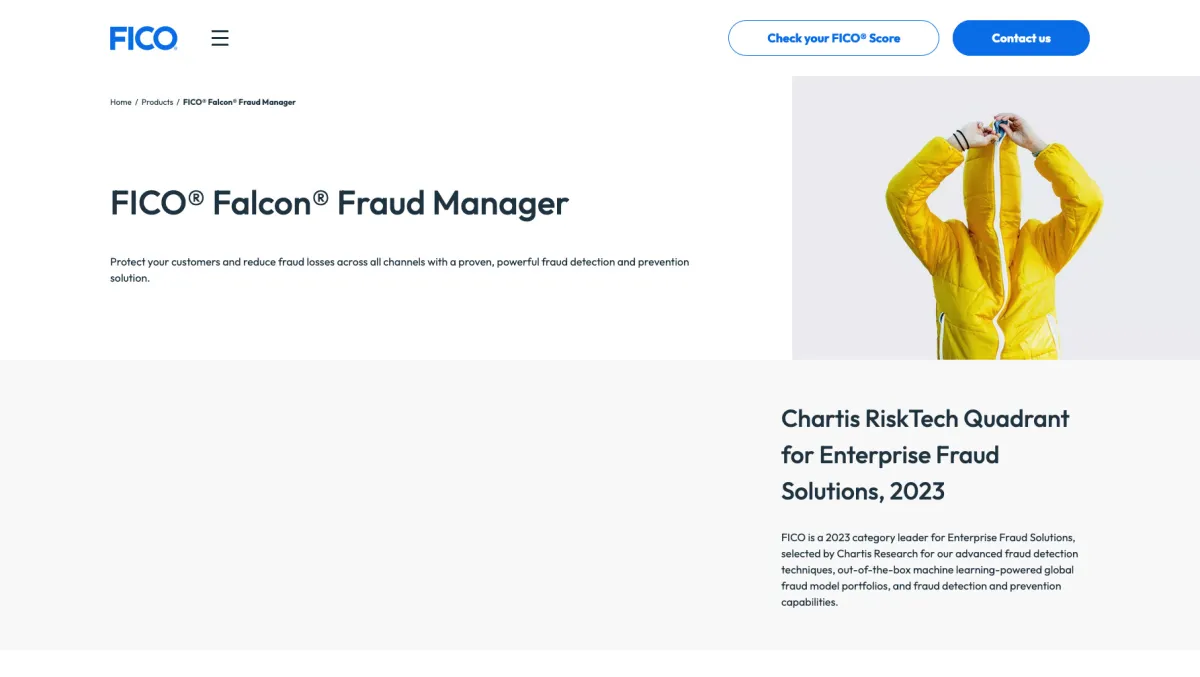The height and width of the screenshot is (677, 1200).
Task: Click the FICO Falcon Fraud Manager page heading
Action: point(339,203)
